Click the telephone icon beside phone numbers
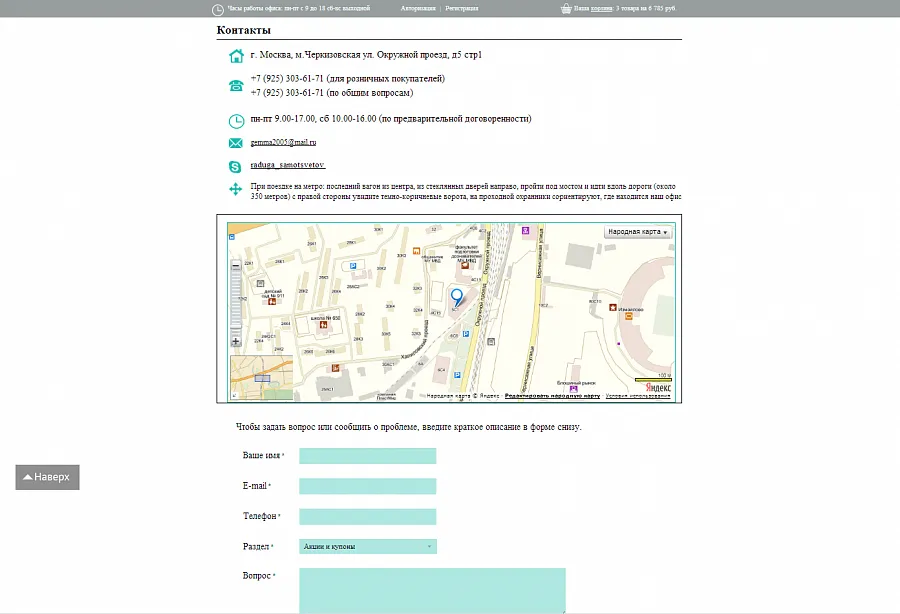 pyautogui.click(x=236, y=86)
